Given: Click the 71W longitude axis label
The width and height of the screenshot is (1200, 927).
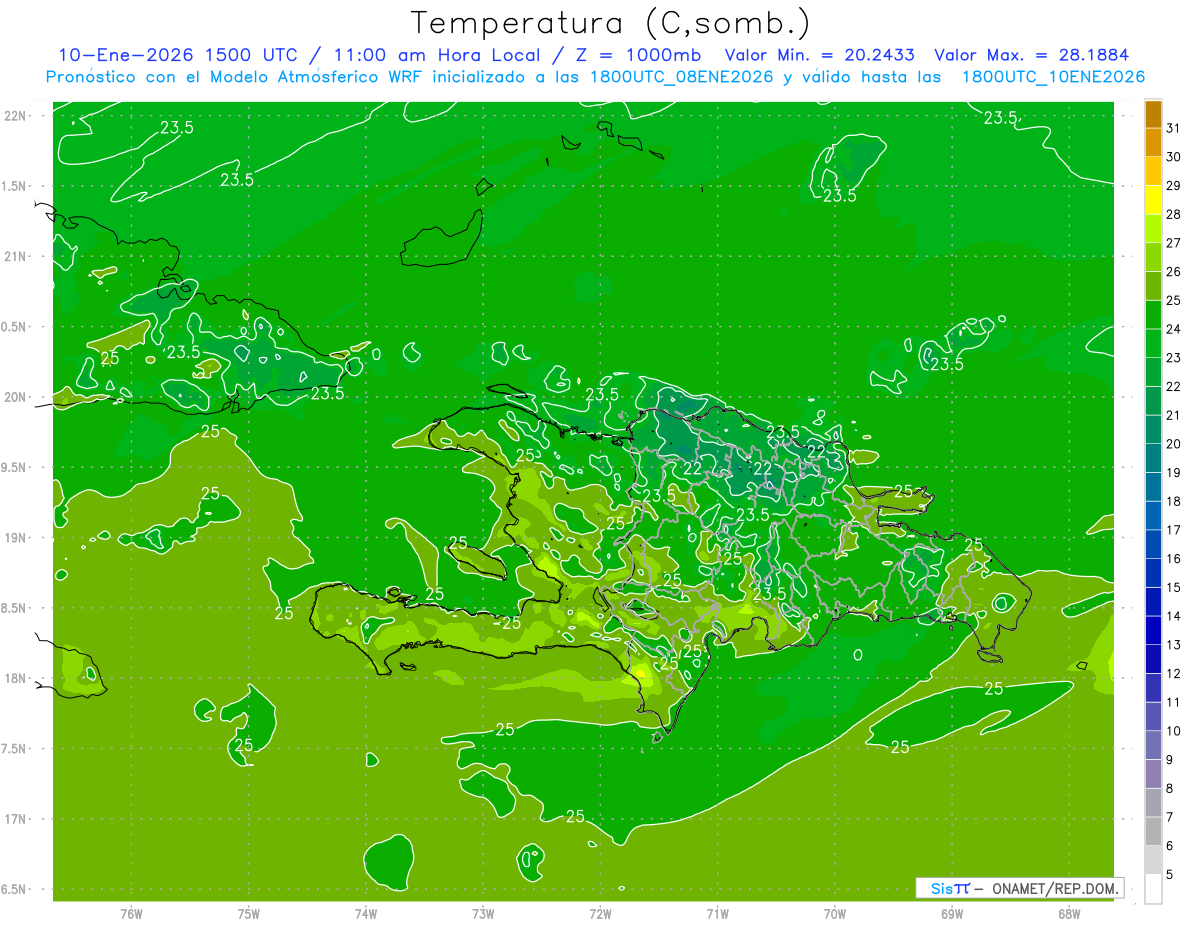Looking at the screenshot, I should 717,913.
